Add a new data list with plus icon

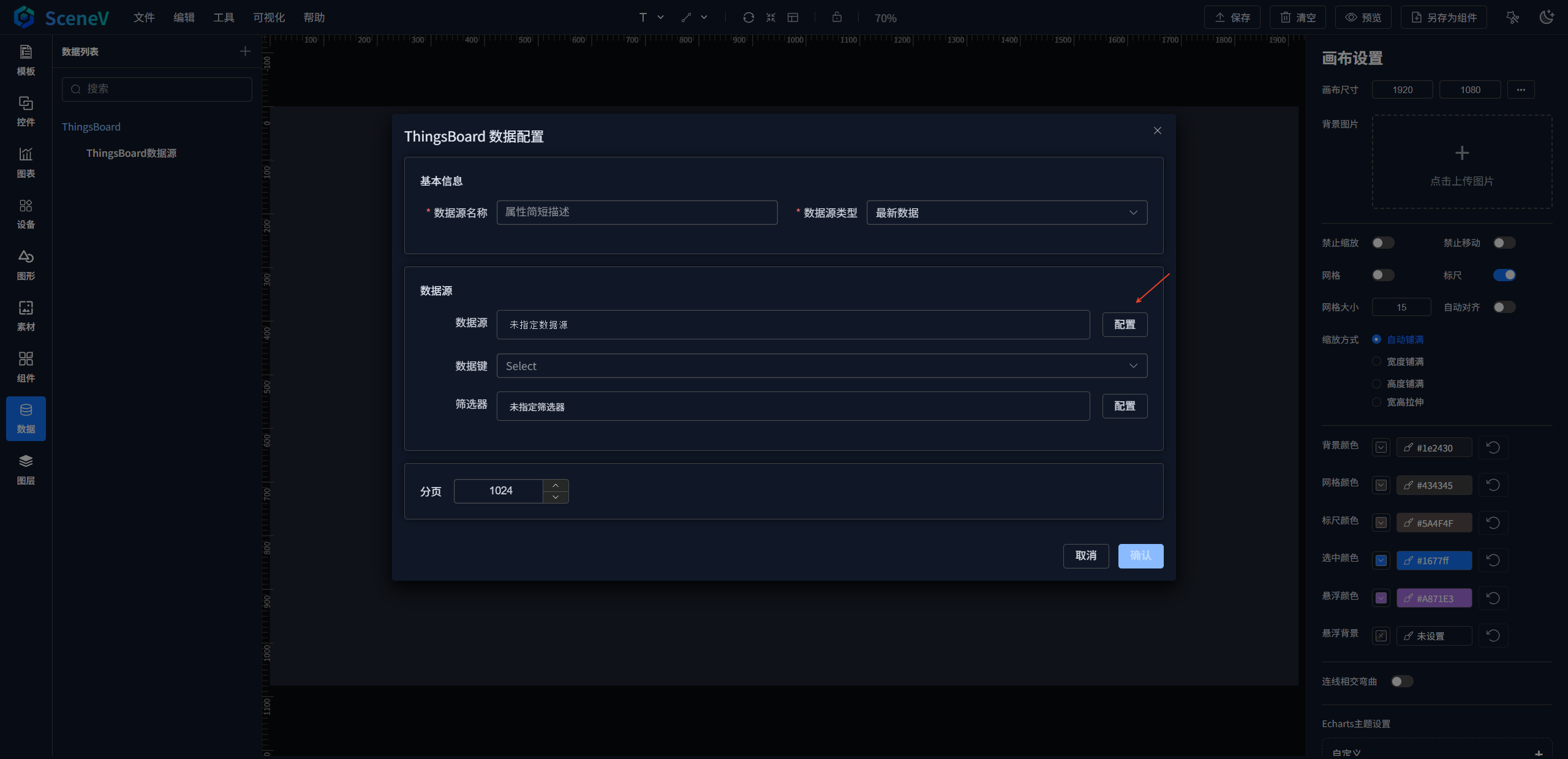(245, 51)
